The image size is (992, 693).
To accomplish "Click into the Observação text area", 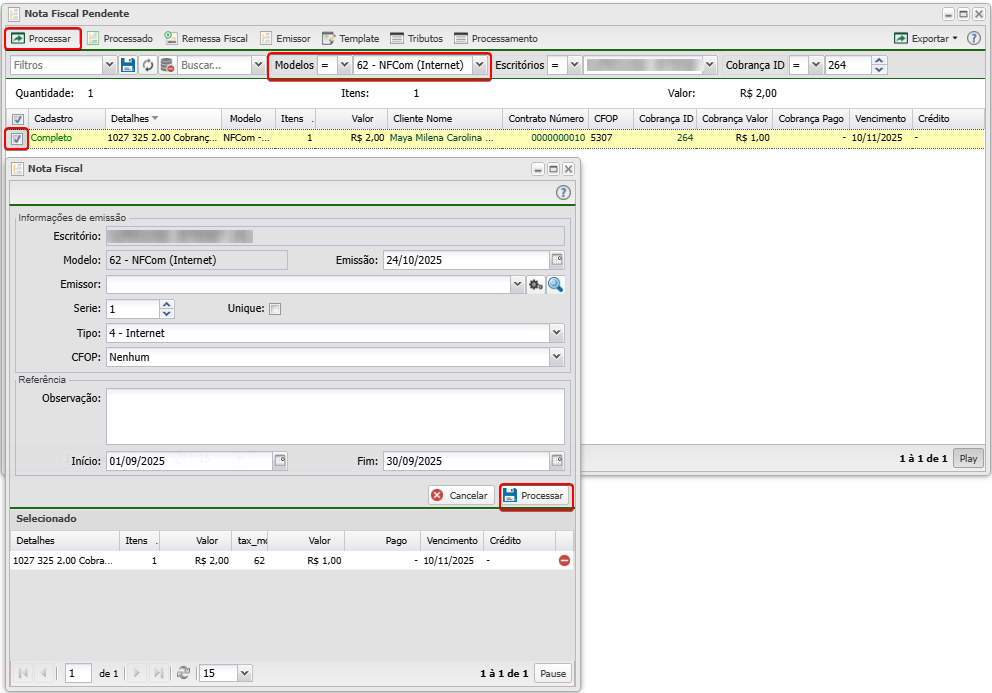I will (x=335, y=416).
